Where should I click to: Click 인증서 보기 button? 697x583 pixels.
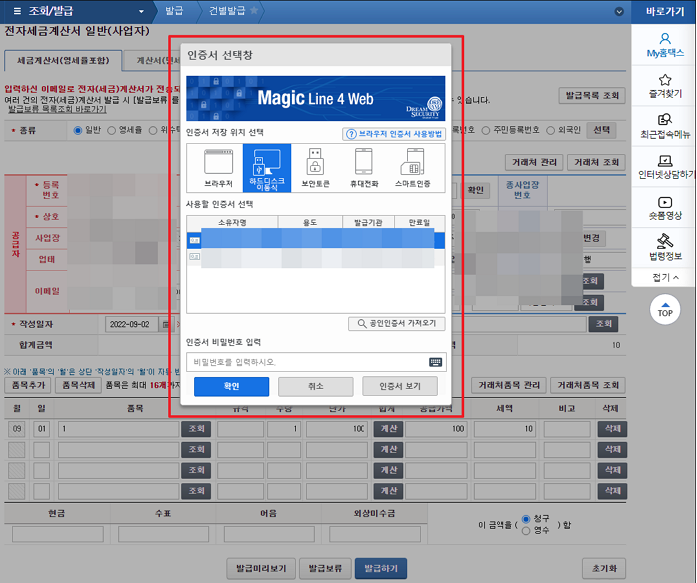coord(400,386)
